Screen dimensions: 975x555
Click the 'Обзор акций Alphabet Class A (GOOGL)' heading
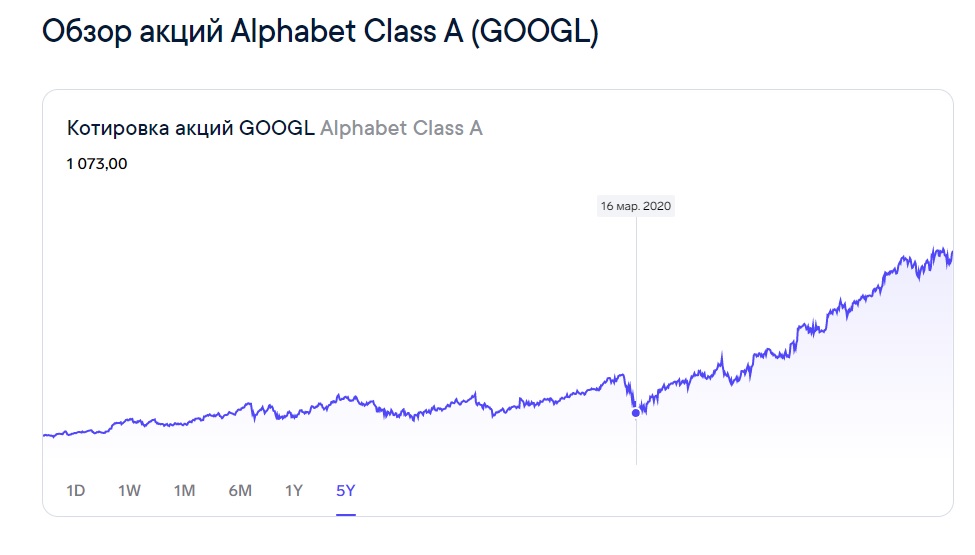(x=320, y=31)
